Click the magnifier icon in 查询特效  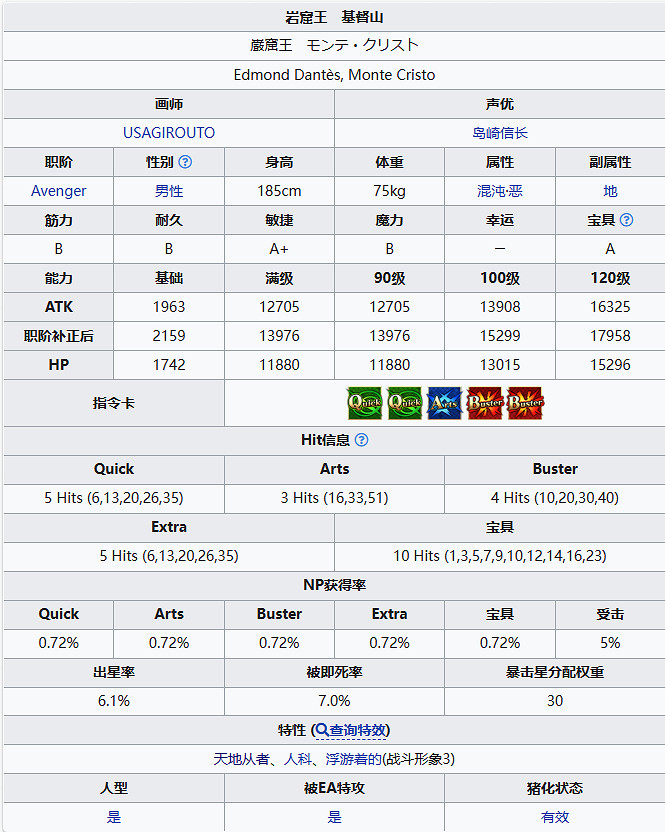[x=322, y=730]
